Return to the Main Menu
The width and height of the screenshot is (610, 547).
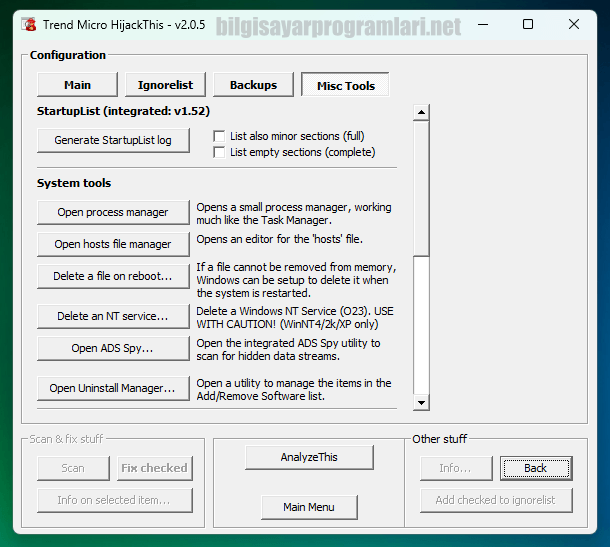point(309,507)
